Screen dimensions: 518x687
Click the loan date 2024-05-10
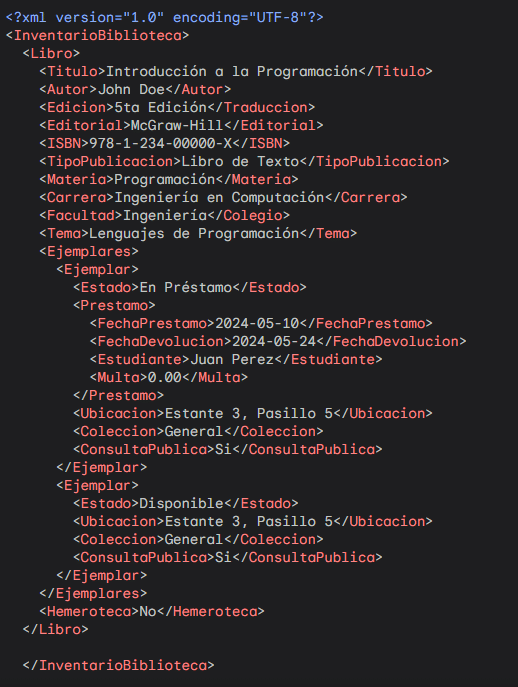coord(257,323)
